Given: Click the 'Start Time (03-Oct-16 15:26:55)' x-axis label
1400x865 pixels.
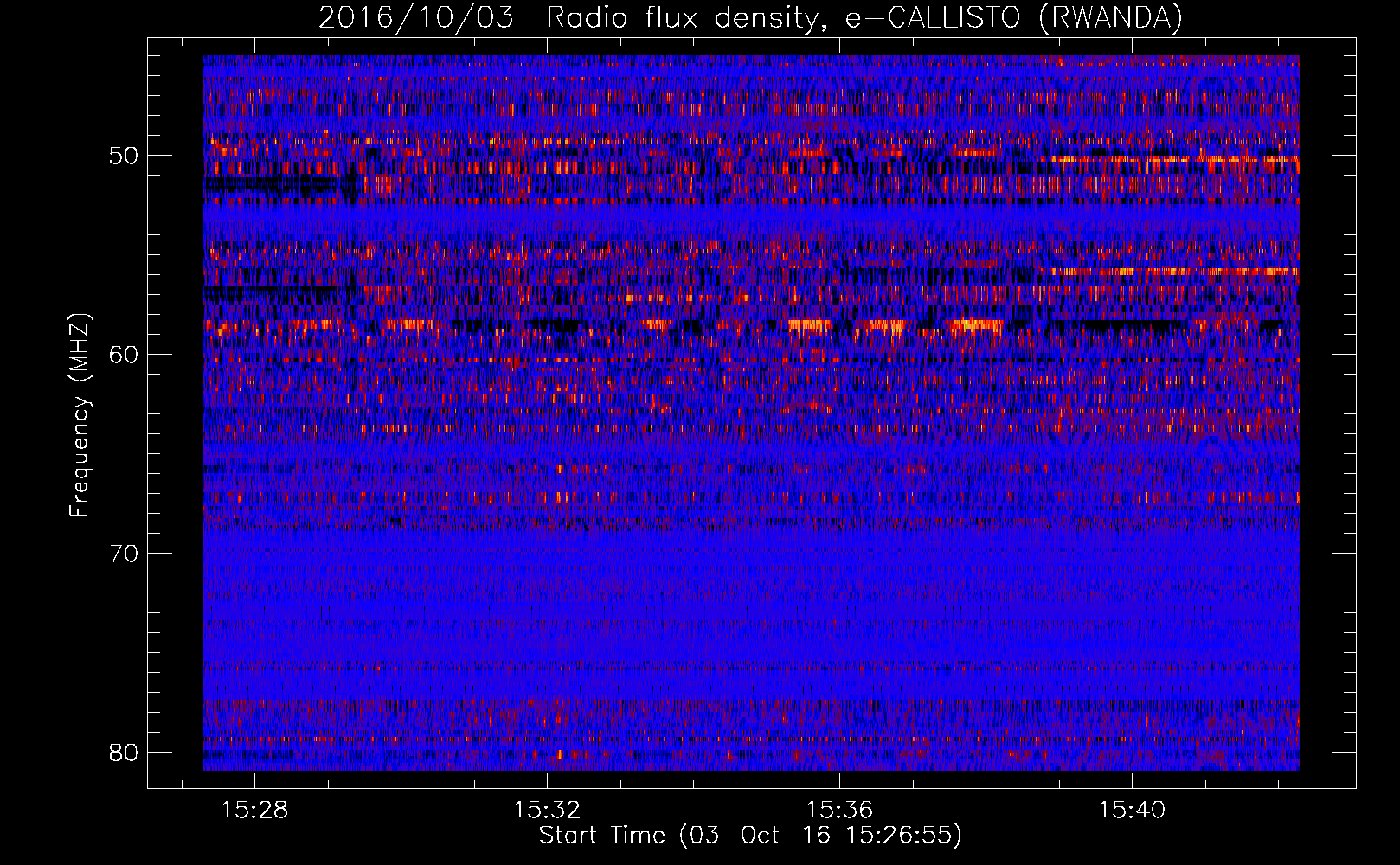Looking at the screenshot, I should point(750,836).
